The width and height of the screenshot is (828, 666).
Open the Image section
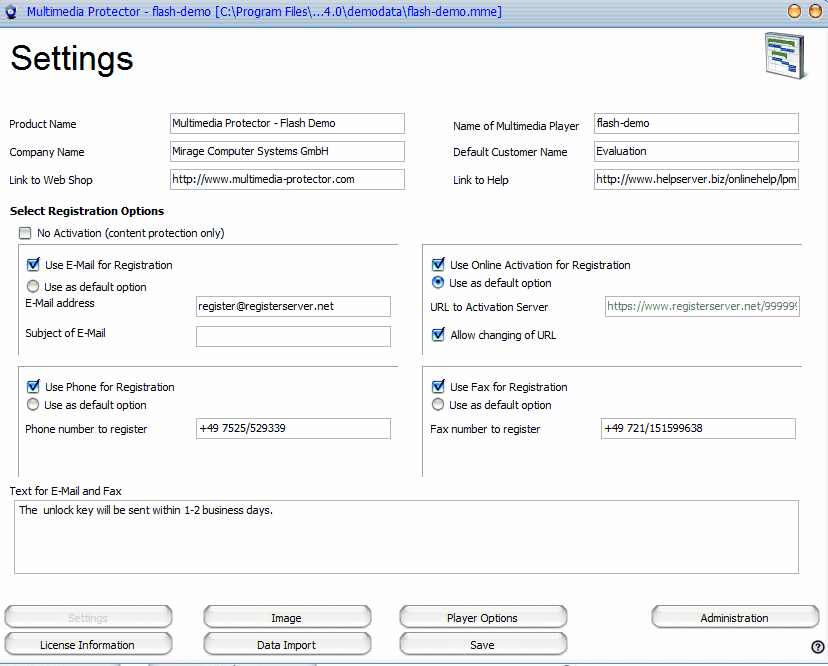(286, 618)
